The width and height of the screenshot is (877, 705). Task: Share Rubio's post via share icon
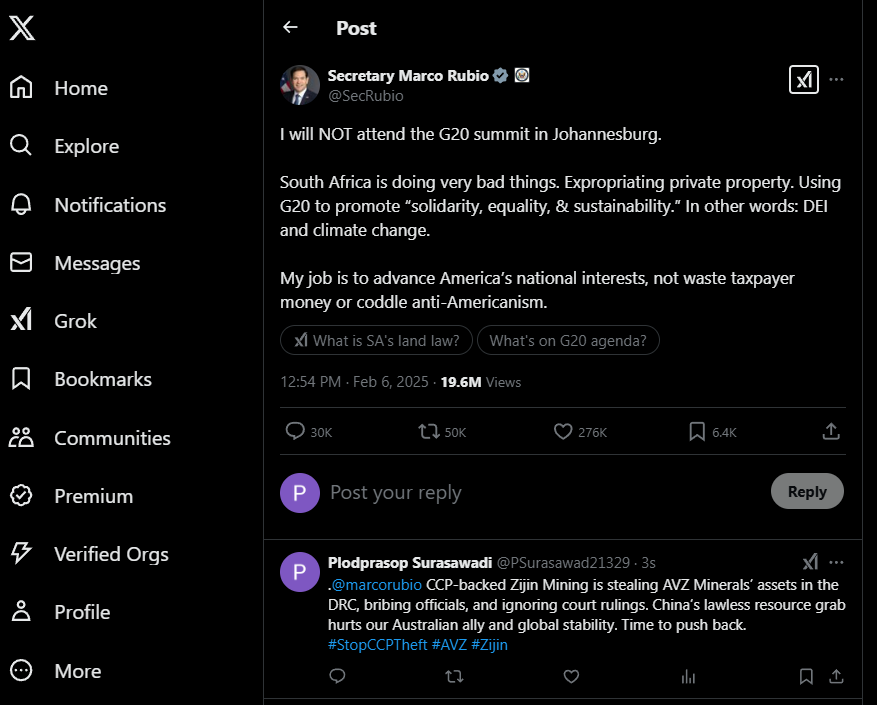click(x=831, y=431)
